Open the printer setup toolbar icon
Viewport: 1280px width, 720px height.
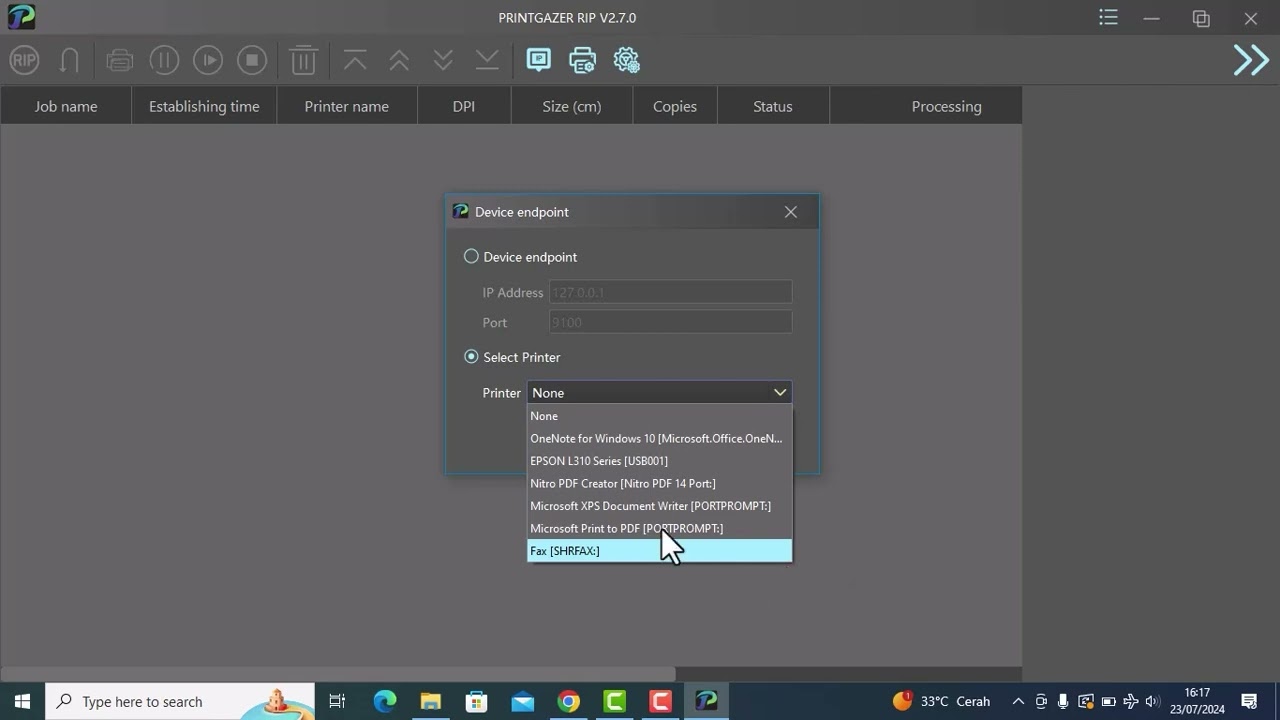tap(582, 60)
